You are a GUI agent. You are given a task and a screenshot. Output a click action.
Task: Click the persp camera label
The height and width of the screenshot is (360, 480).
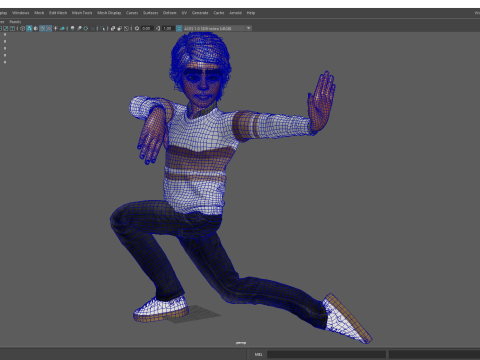[x=241, y=343]
